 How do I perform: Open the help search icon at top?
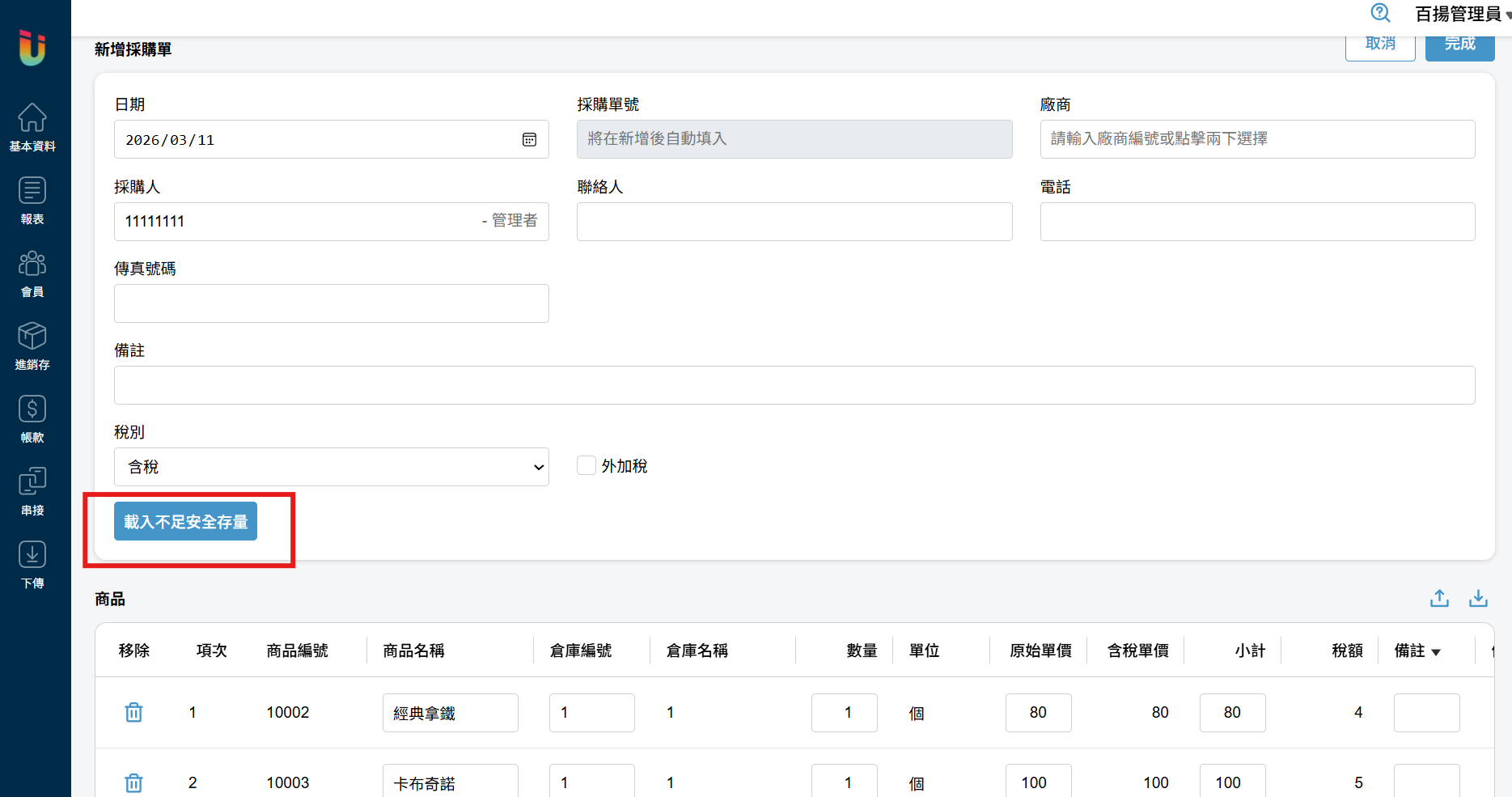[x=1380, y=13]
